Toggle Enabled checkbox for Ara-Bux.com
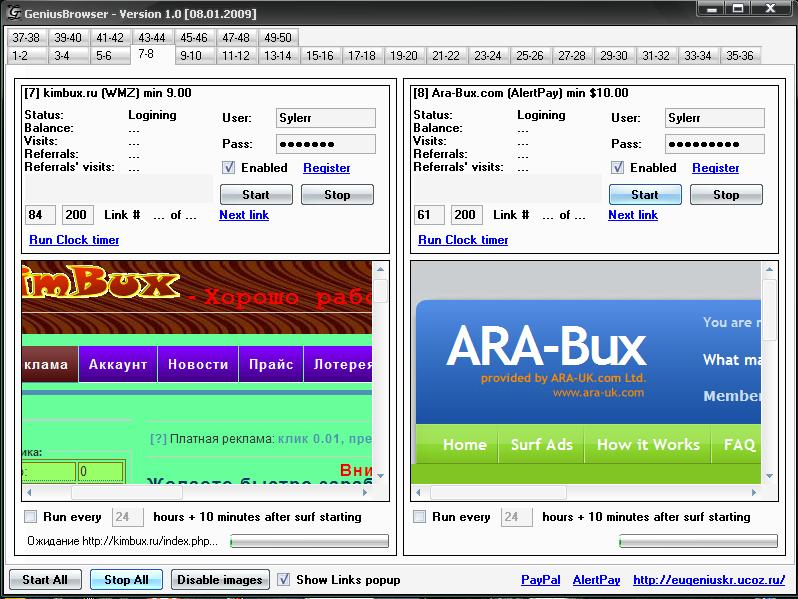 [x=617, y=167]
